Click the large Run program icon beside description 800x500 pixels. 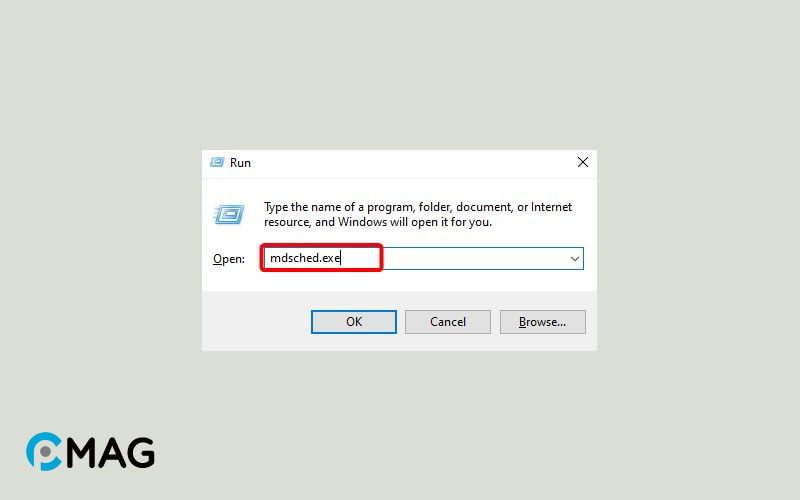pyautogui.click(x=229, y=214)
